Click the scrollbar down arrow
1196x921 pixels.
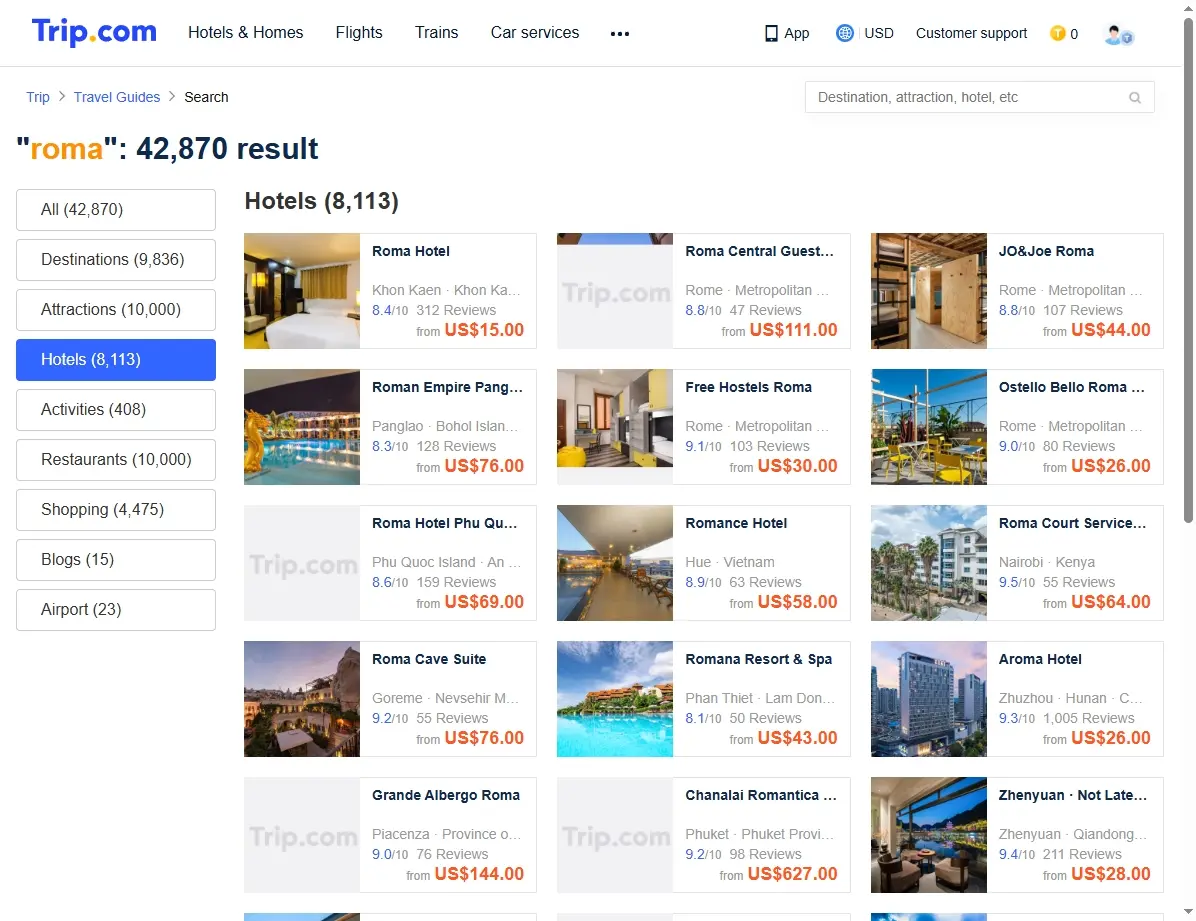(1188, 911)
